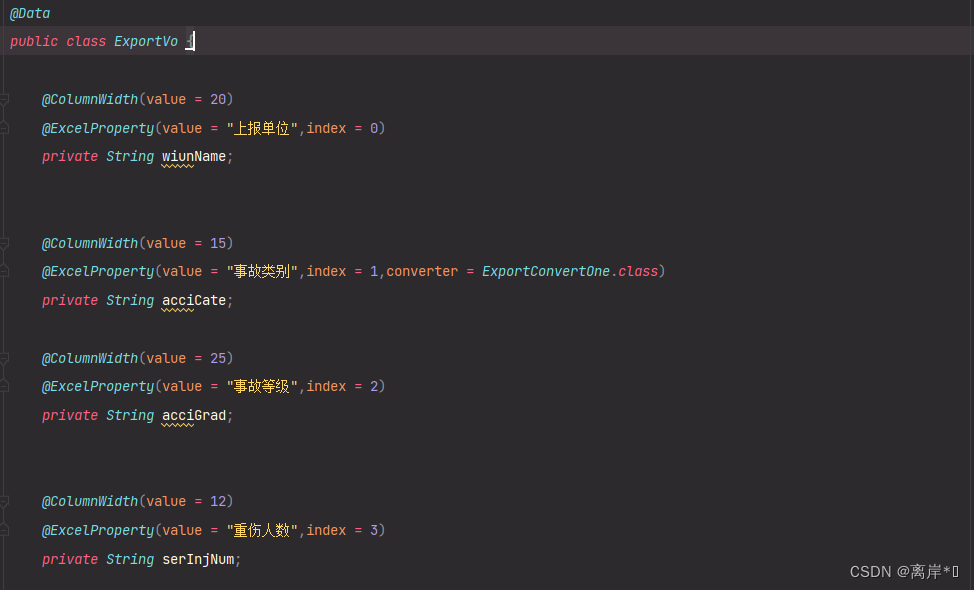Click the wiunName field name
Image resolution: width=974 pixels, height=590 pixels.
coord(192,156)
